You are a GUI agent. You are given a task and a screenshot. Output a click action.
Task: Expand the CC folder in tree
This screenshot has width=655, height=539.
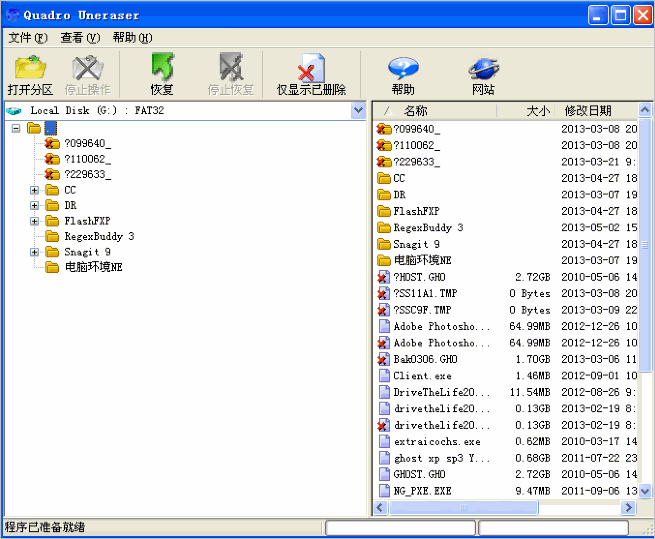tap(35, 190)
